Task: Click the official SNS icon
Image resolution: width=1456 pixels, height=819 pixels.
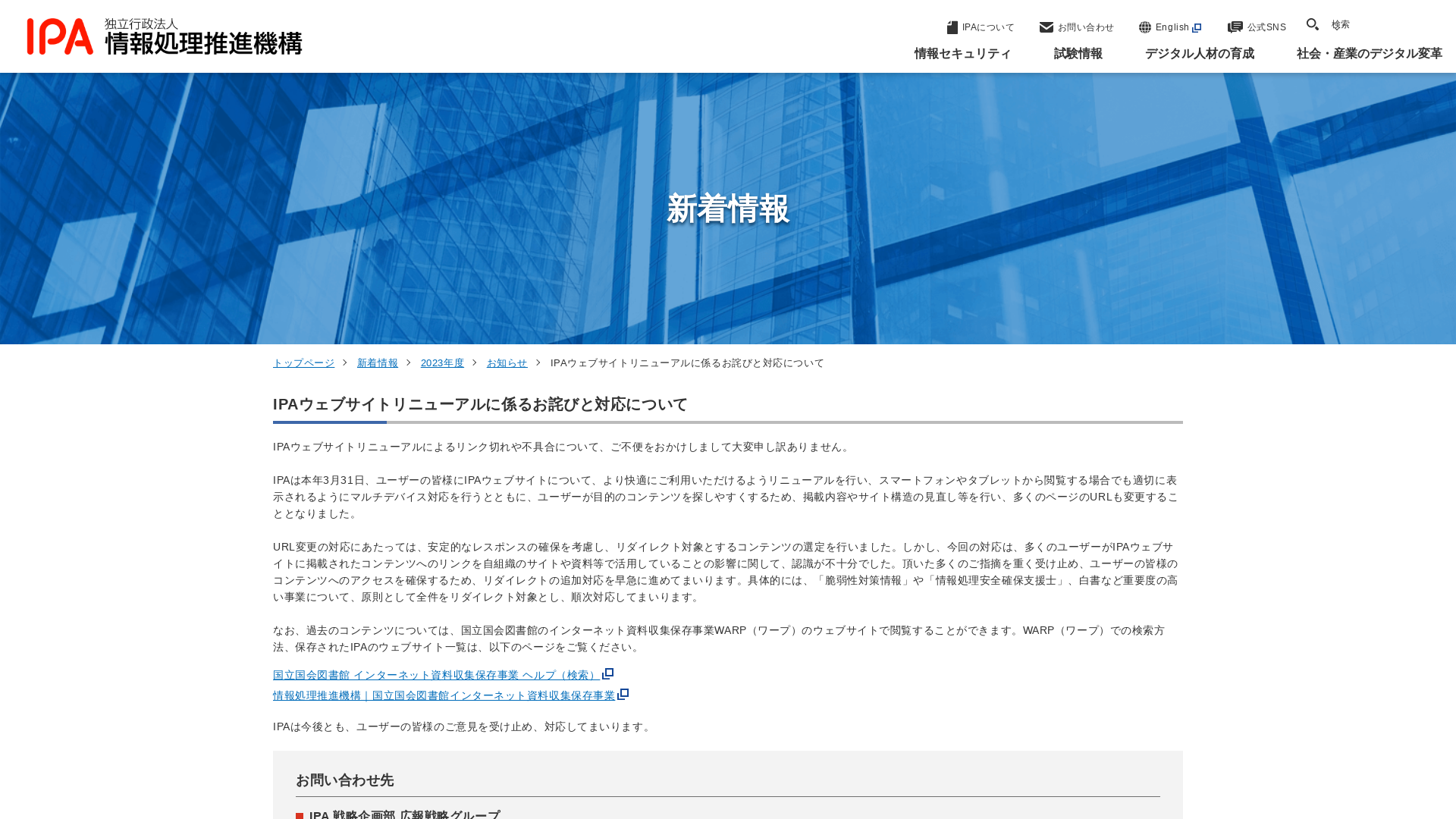Action: (1234, 27)
